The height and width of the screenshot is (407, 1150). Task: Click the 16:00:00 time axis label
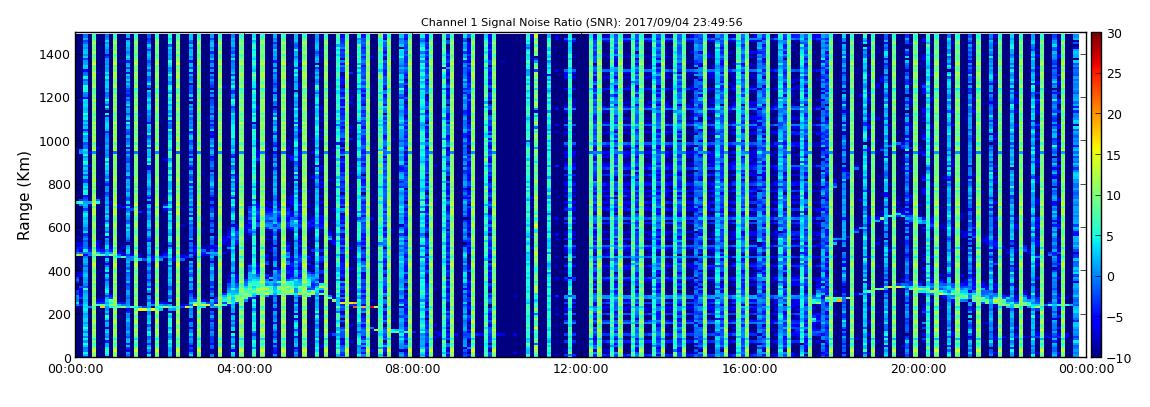[750, 370]
